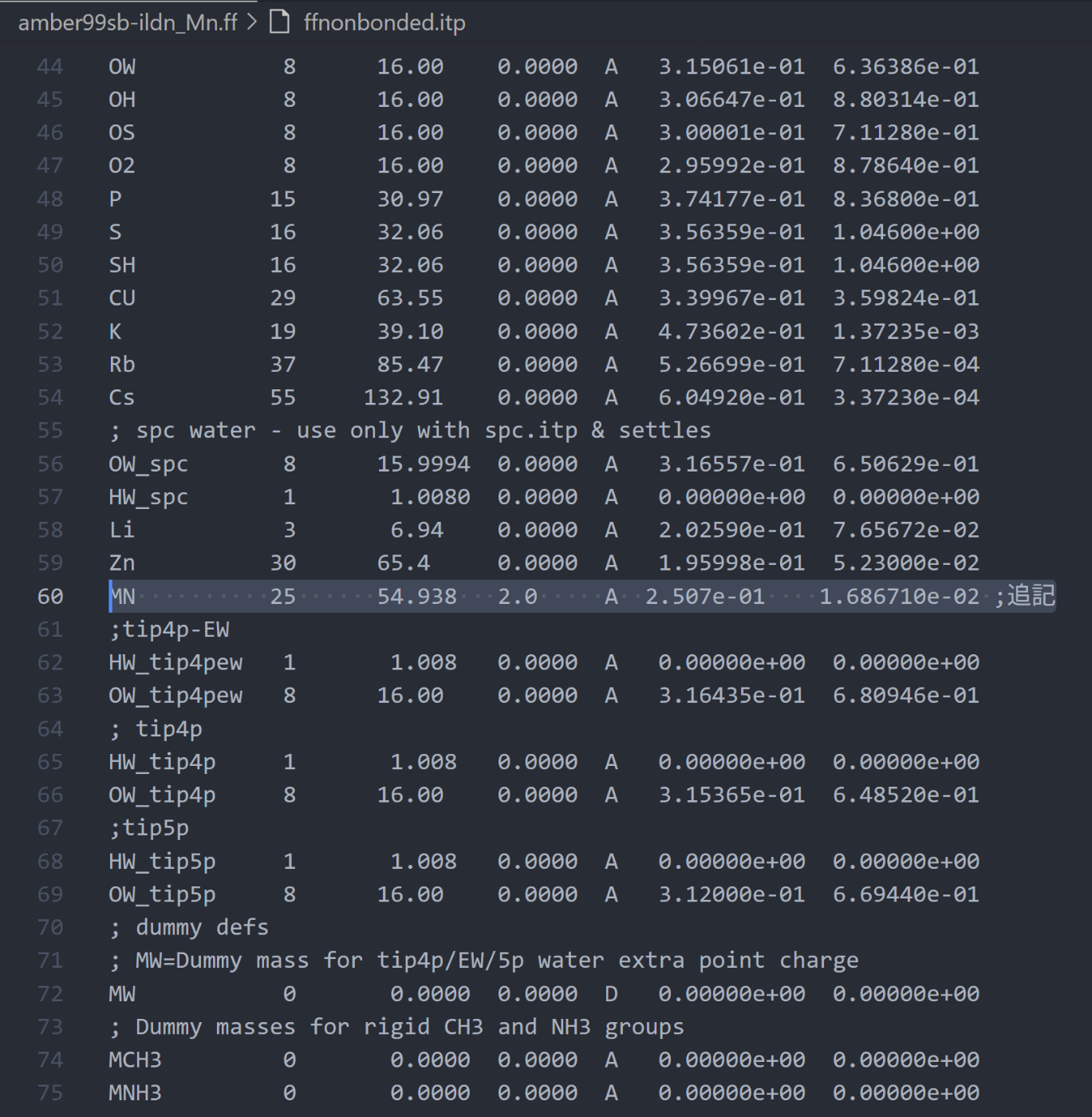Click epsilon 1.04600e+00 on the SH line

[906, 265]
